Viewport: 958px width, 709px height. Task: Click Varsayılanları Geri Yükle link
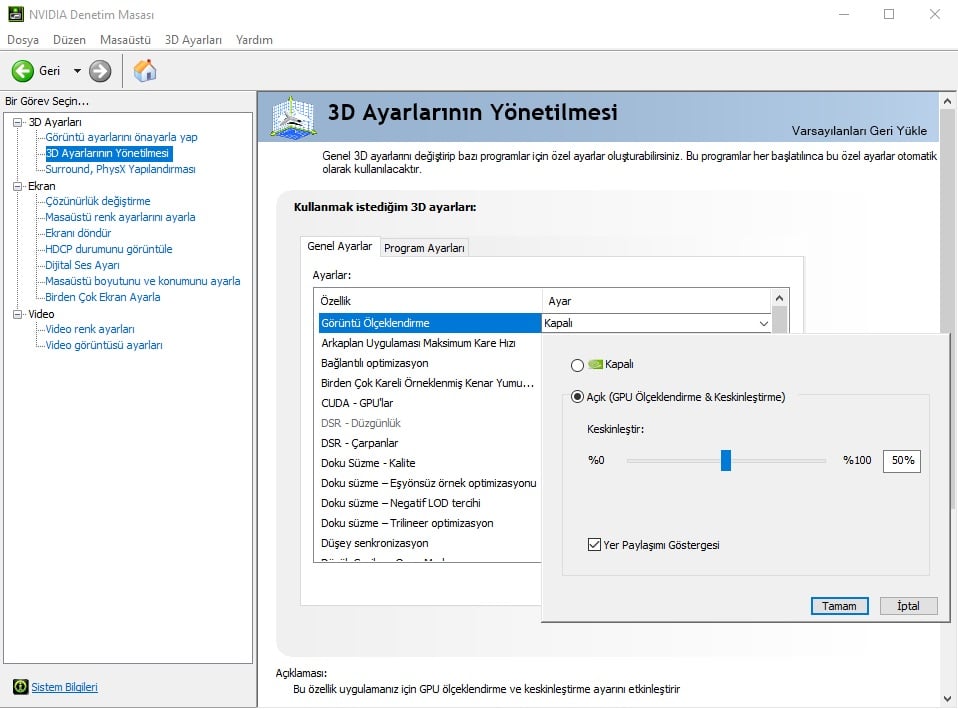point(859,131)
